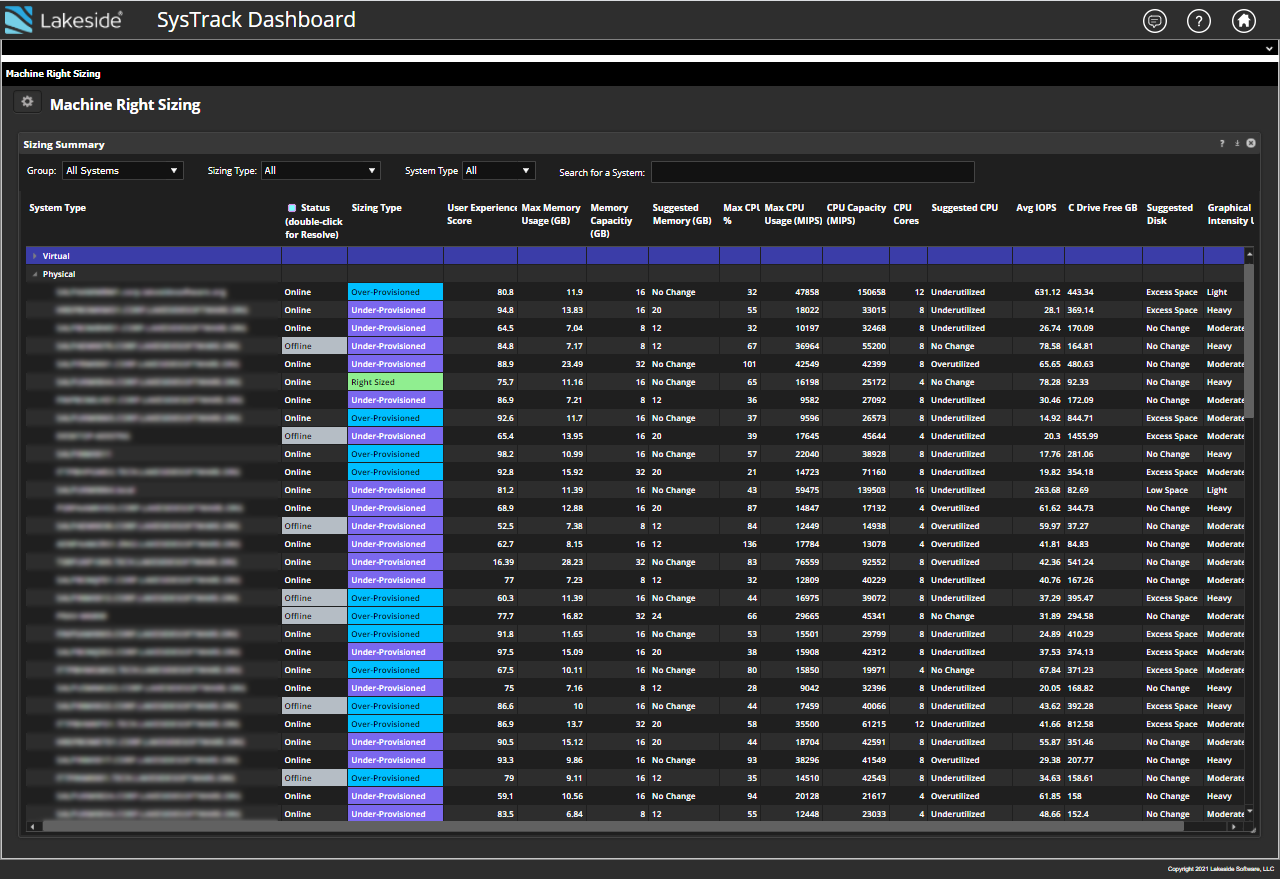Click the question-mark help icon in the header
1280x879 pixels.
(x=1199, y=20)
